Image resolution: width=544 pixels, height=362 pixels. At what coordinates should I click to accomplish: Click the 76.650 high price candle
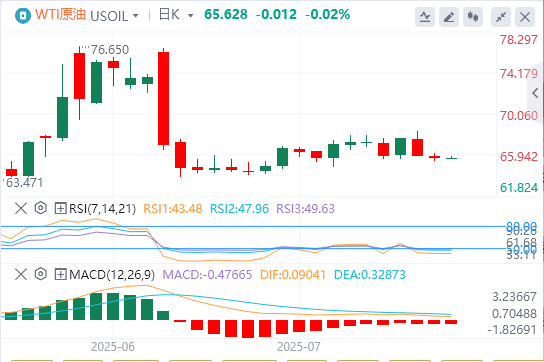point(79,76)
